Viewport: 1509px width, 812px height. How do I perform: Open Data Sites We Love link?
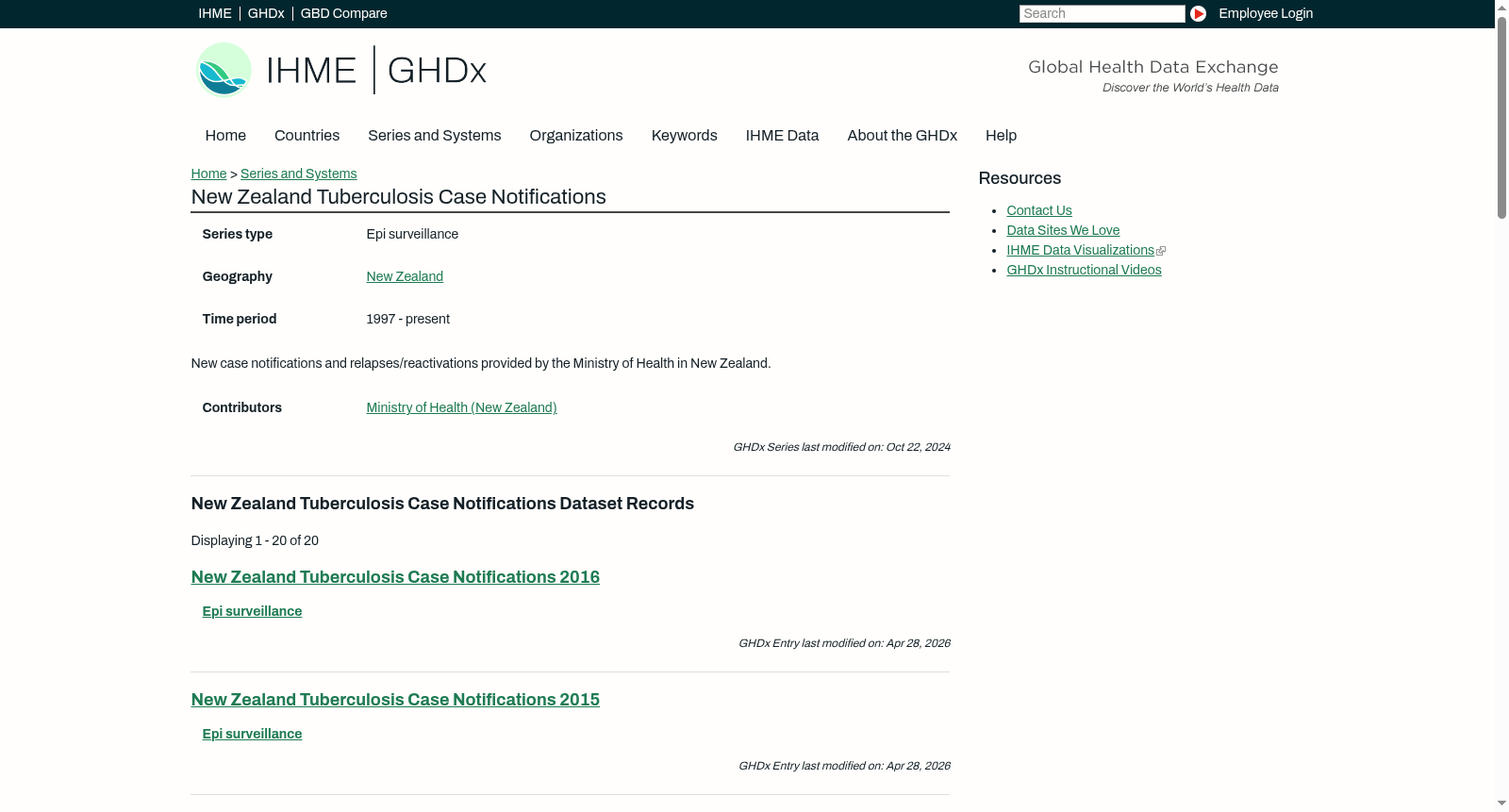1063,230
